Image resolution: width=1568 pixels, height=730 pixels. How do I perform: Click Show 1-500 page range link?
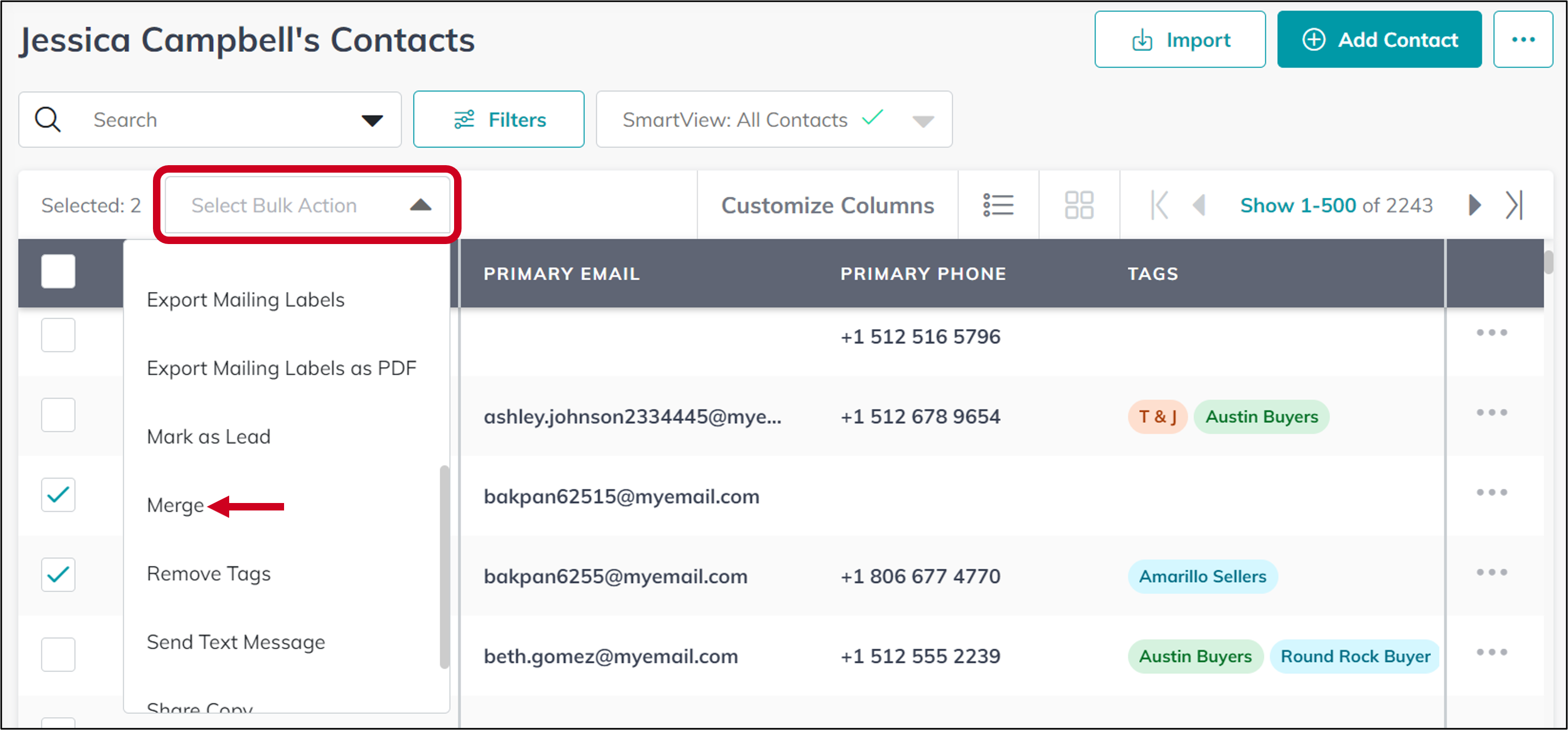pos(1298,205)
